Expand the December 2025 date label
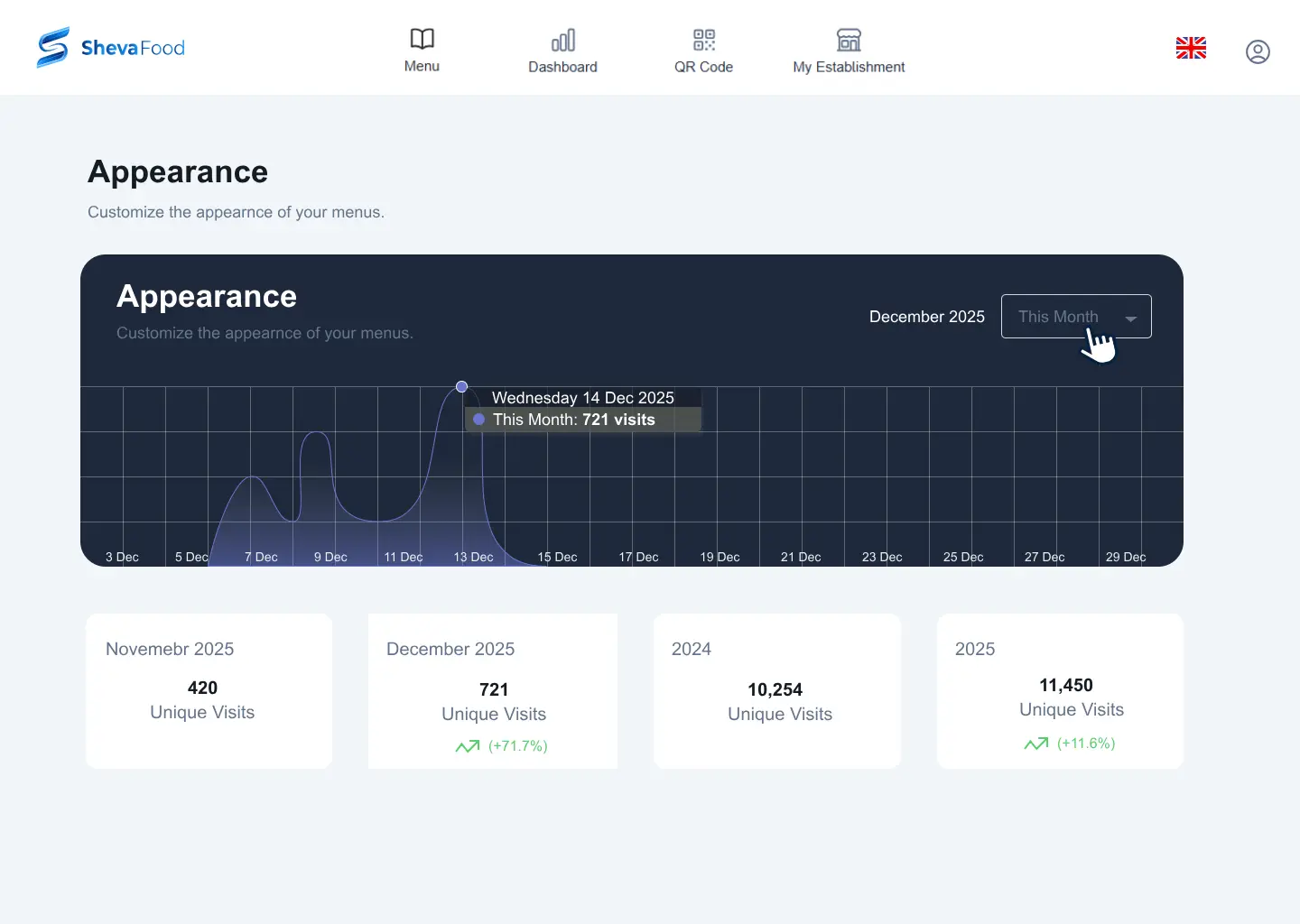Viewport: 1300px width, 924px height. pyautogui.click(x=926, y=317)
